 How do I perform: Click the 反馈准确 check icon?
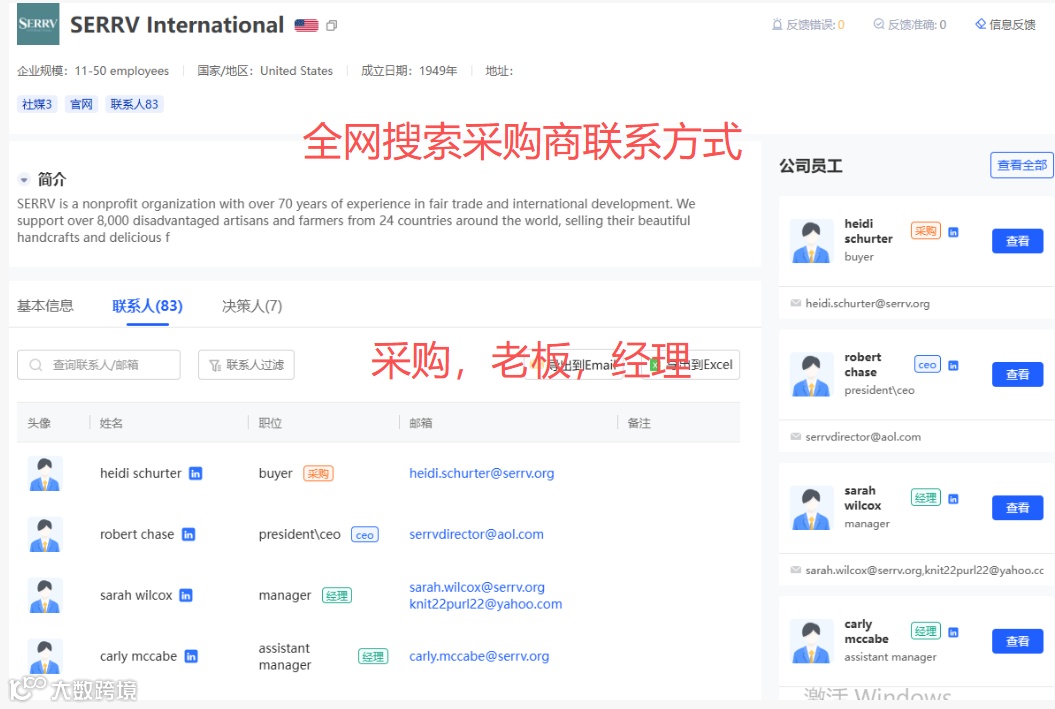tap(879, 24)
